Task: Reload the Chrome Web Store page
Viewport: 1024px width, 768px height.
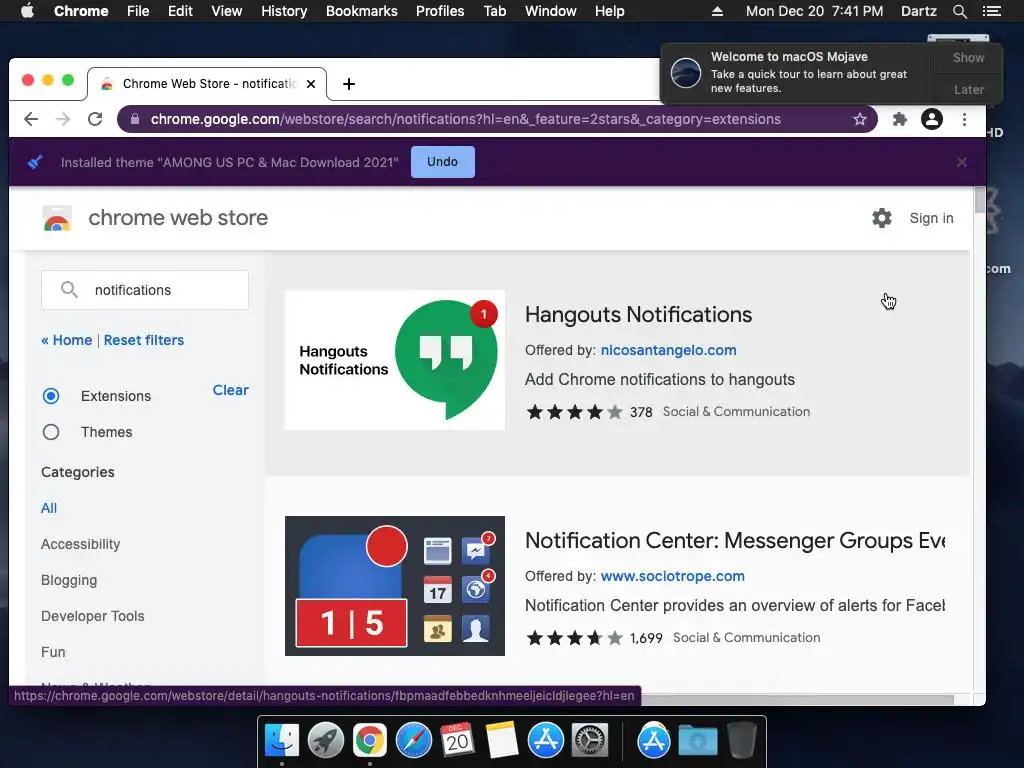Action: pos(95,119)
